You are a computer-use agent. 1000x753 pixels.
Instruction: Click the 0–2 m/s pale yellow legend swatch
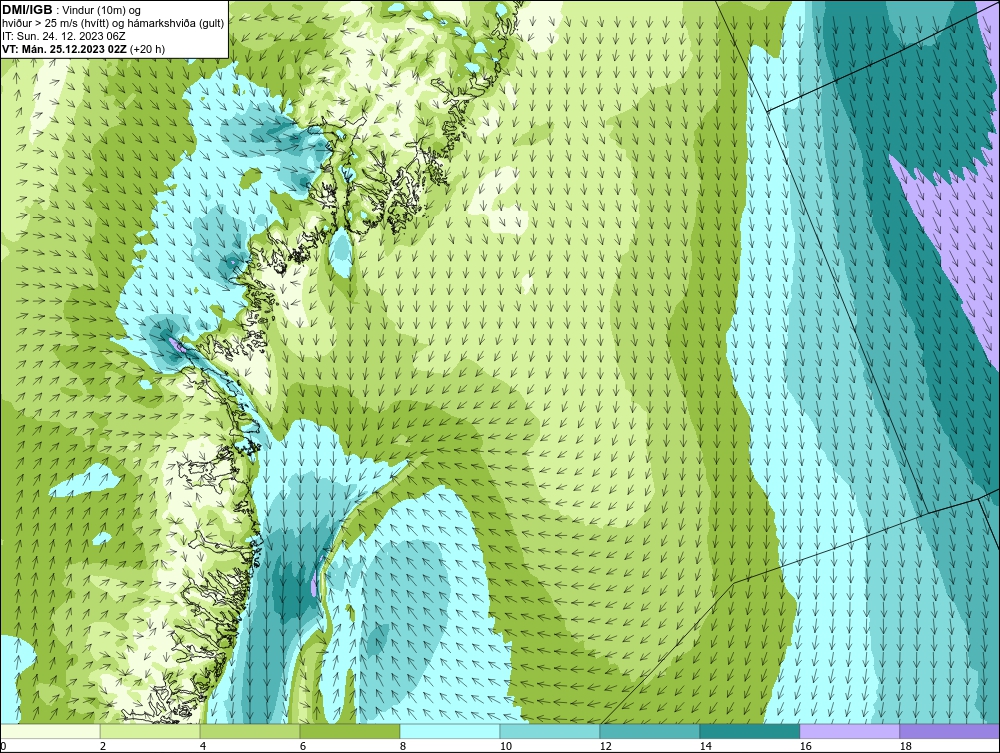[50, 731]
